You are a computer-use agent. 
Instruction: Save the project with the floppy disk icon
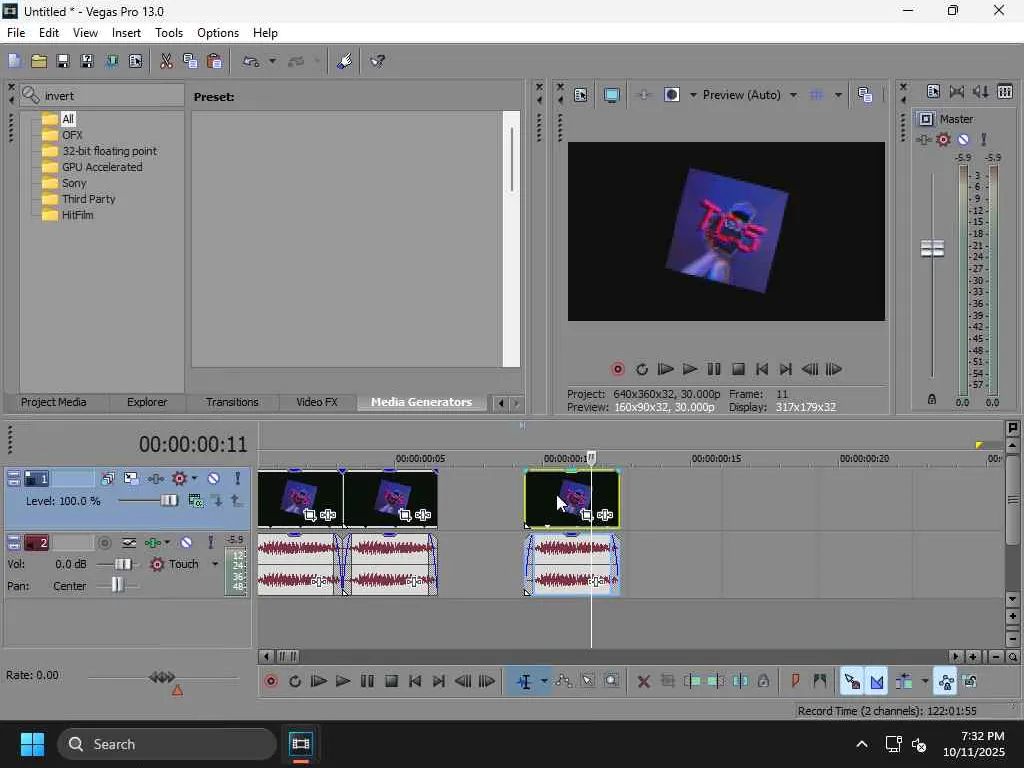click(63, 61)
